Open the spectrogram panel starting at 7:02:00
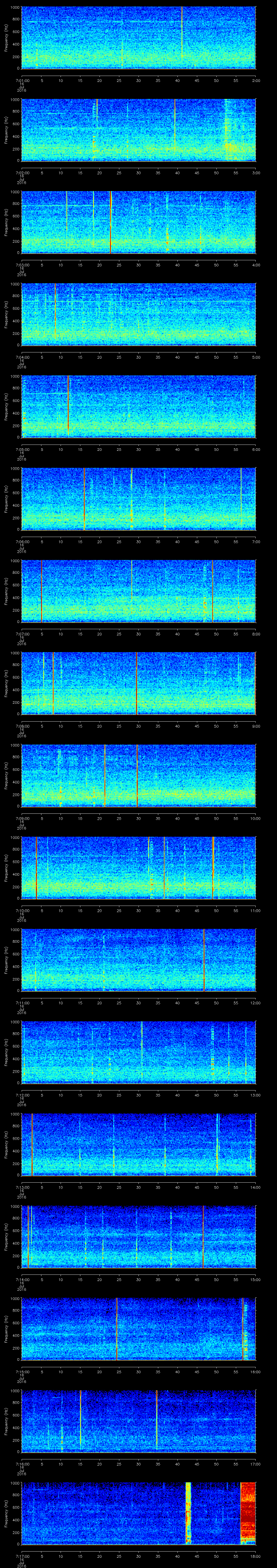The image size is (277, 1568). point(138,130)
